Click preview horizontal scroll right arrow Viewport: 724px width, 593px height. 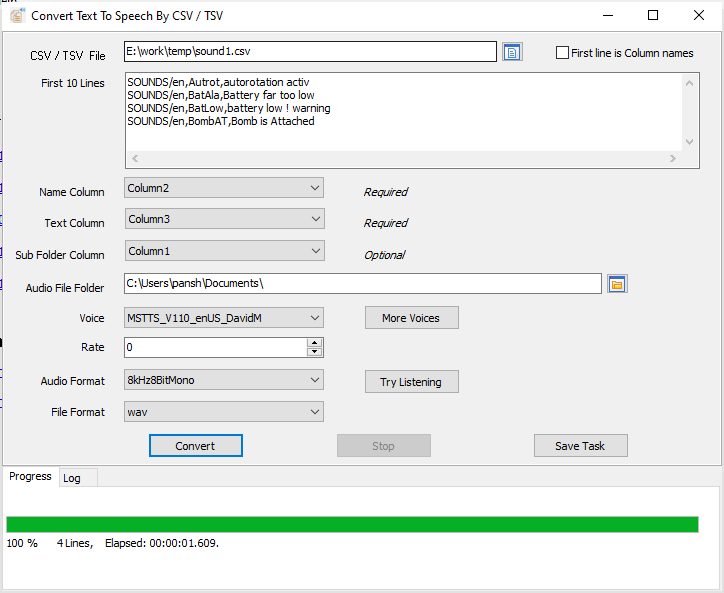pyautogui.click(x=673, y=158)
